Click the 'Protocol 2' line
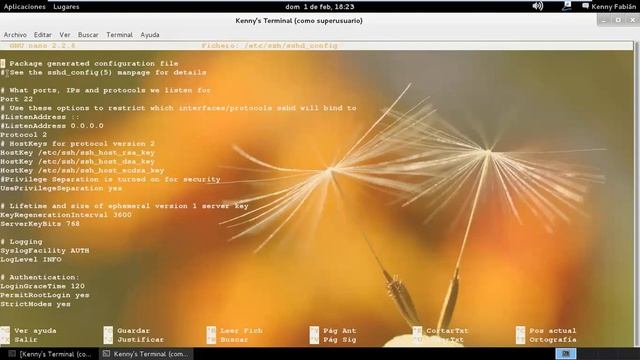Screen dimensions: 640x360 pos(24,135)
